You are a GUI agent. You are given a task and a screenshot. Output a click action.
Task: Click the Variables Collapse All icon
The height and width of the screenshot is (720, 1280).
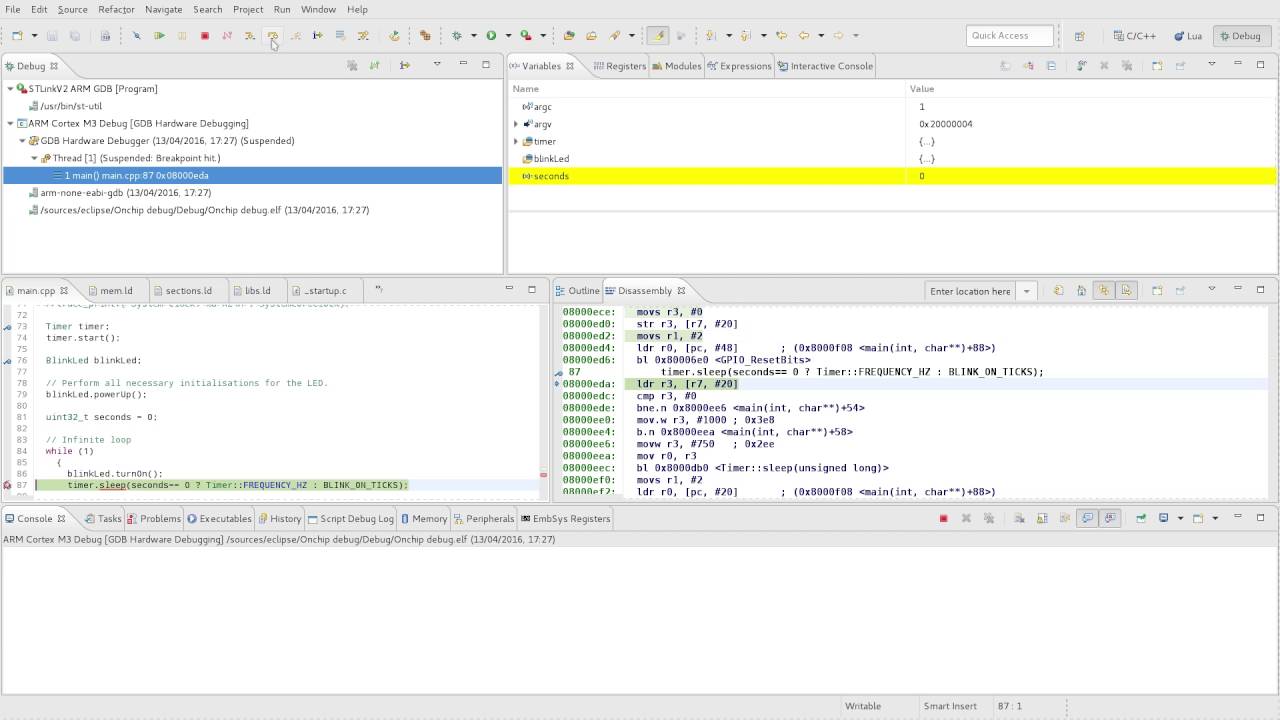pos(1051,66)
